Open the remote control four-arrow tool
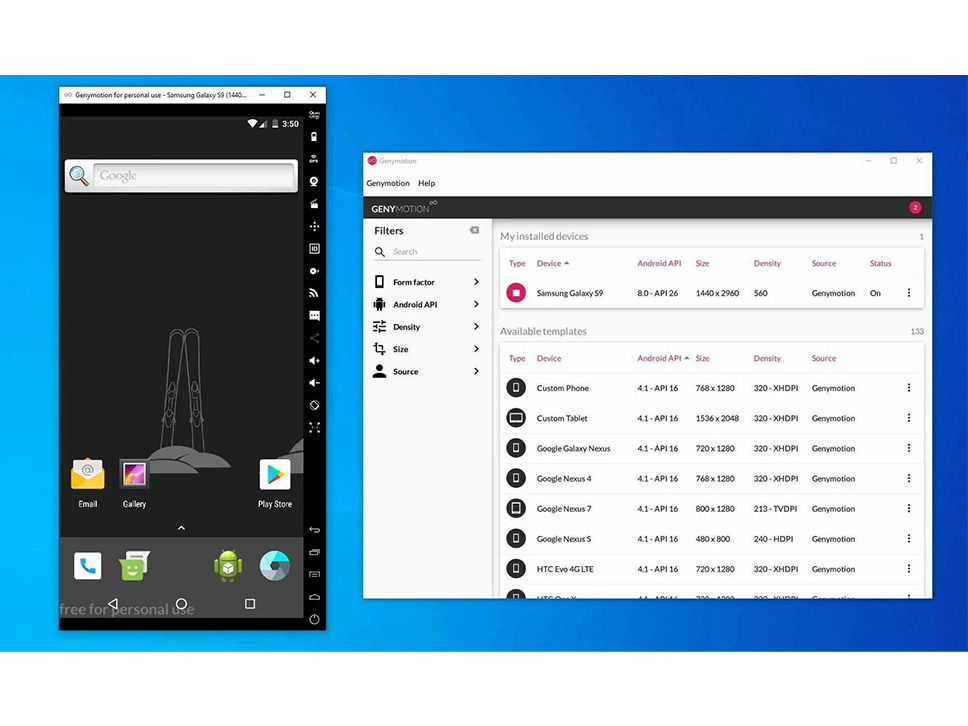 click(314, 227)
